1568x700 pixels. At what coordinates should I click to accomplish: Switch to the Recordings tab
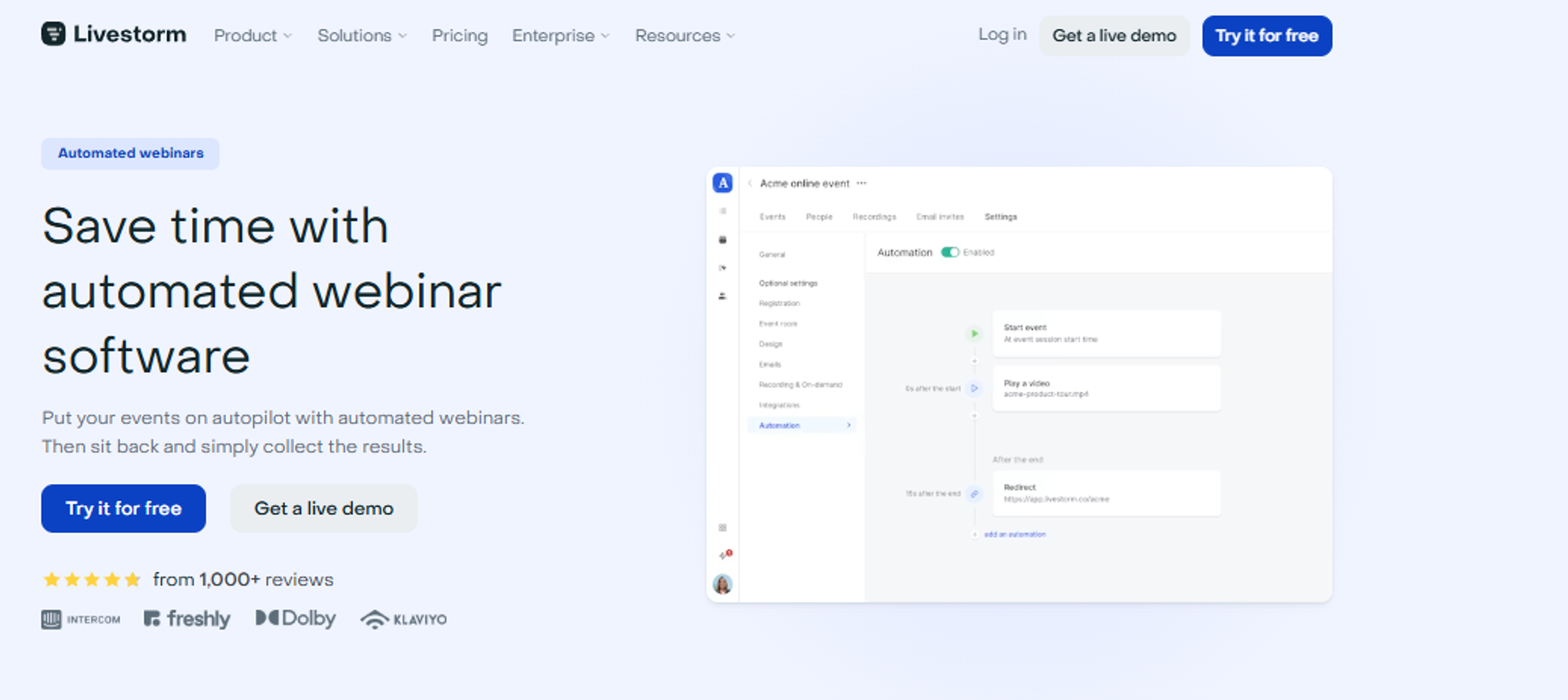point(875,216)
